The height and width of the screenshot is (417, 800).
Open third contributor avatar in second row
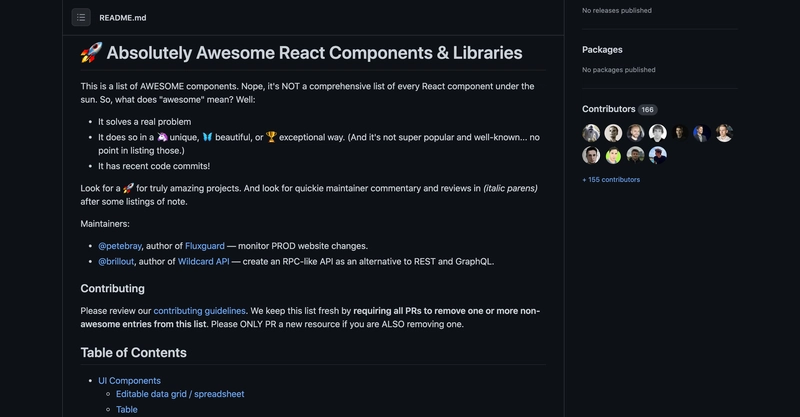(x=636, y=155)
